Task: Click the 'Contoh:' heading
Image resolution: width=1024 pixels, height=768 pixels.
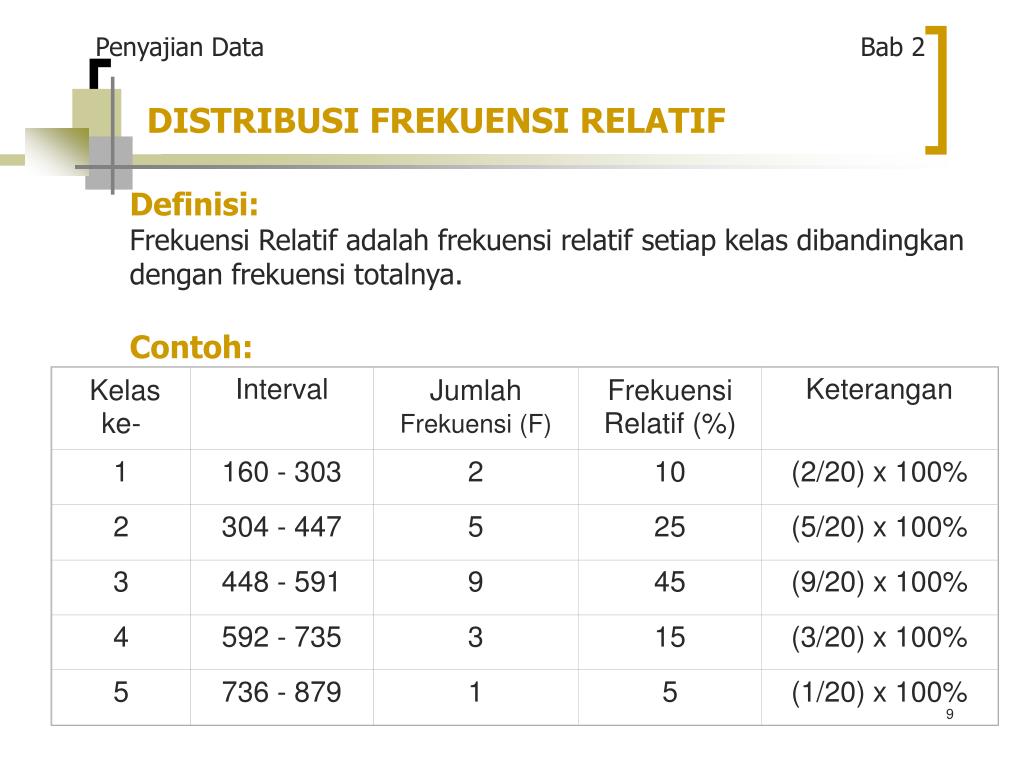Action: (191, 347)
